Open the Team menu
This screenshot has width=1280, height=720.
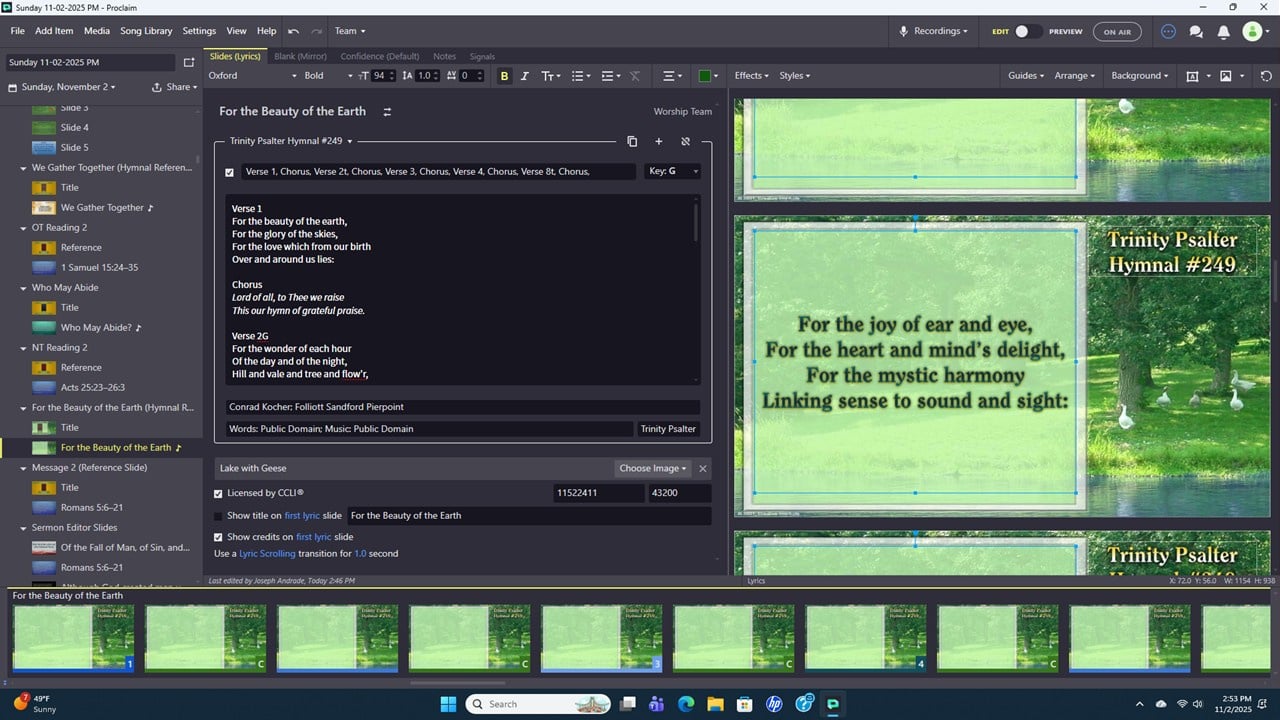point(350,31)
